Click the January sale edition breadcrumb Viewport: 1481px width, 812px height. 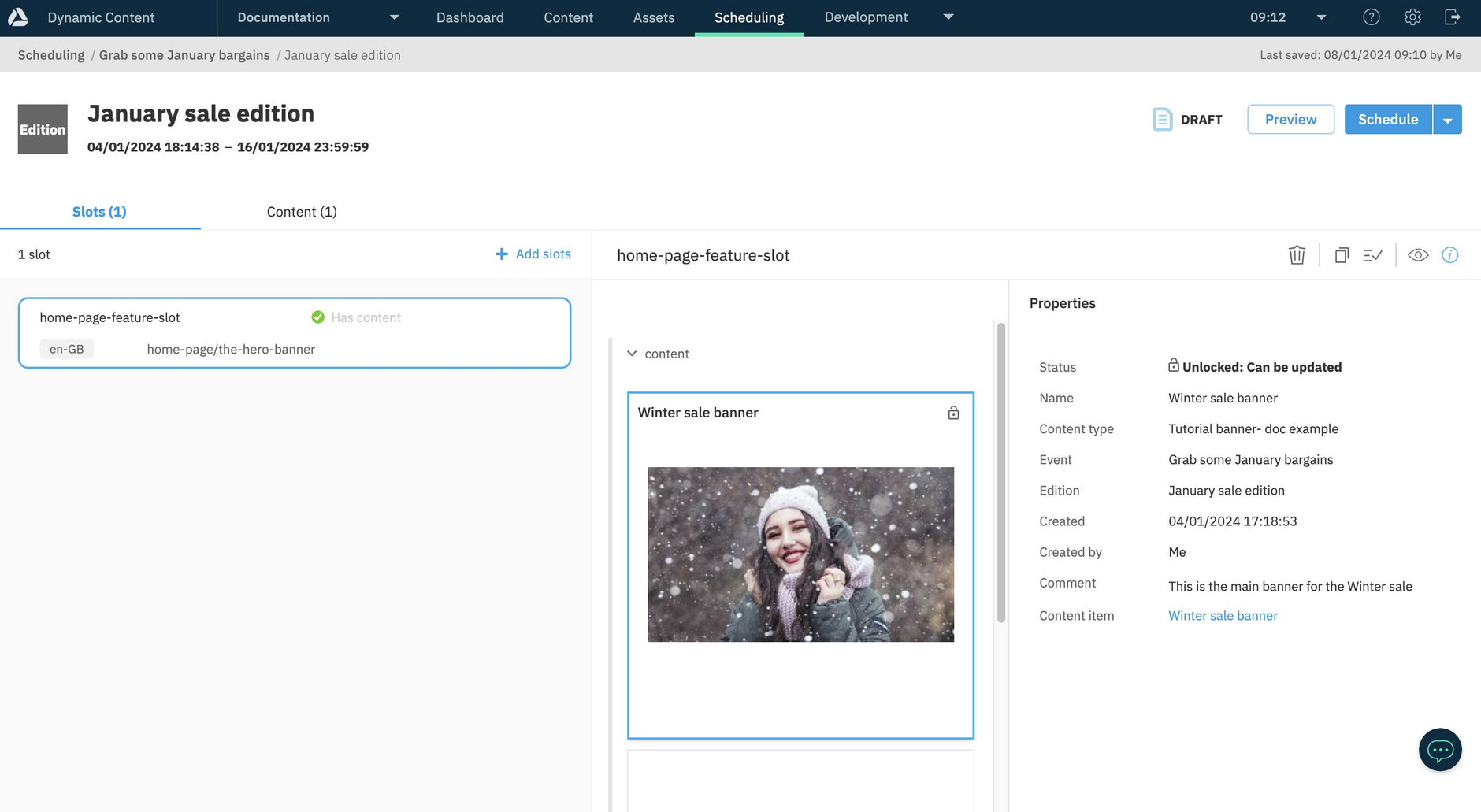342,55
